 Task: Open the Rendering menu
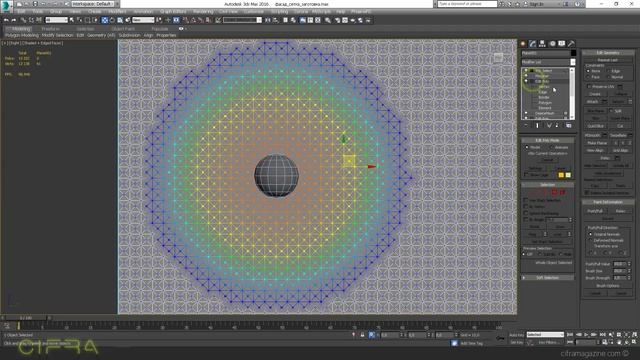click(x=203, y=12)
